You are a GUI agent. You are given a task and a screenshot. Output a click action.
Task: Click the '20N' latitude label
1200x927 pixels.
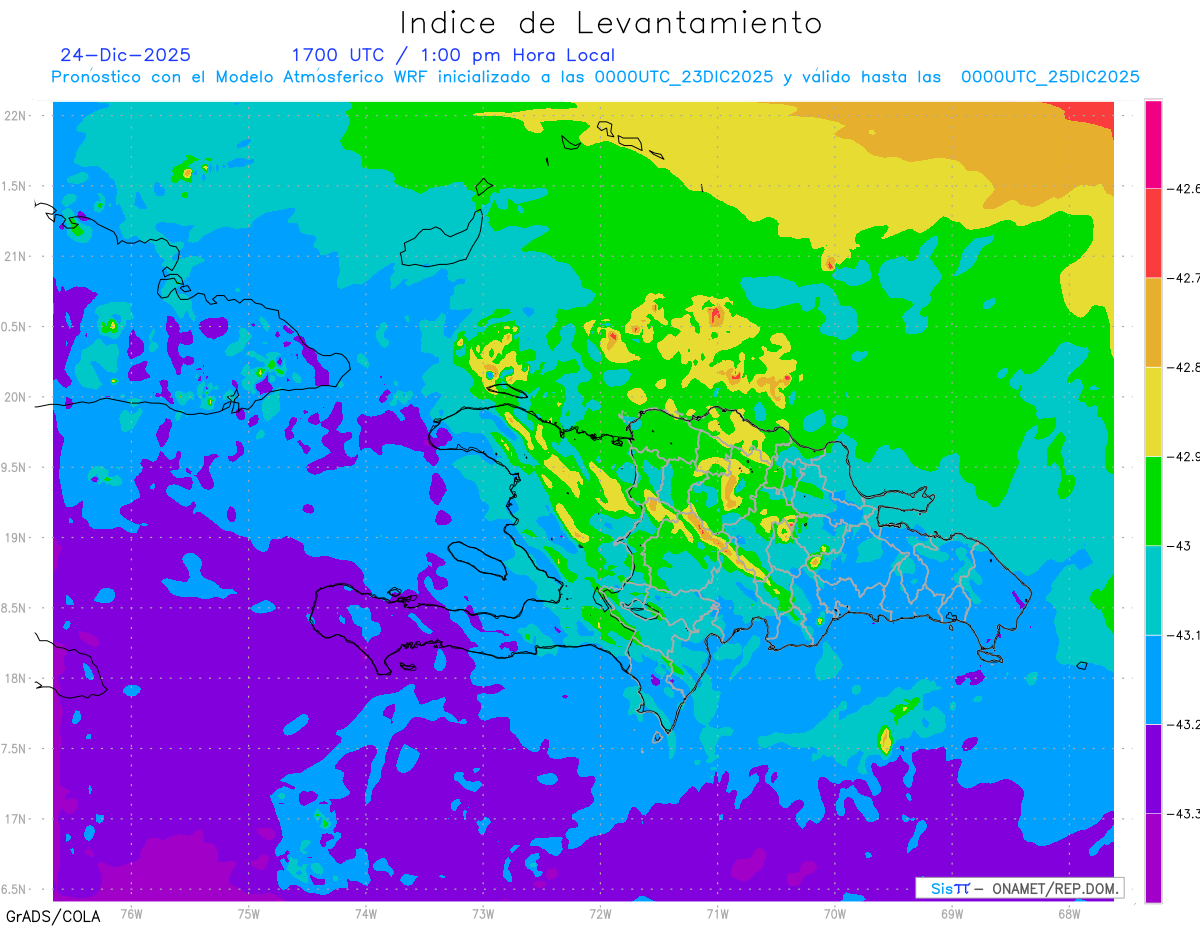tap(16, 397)
